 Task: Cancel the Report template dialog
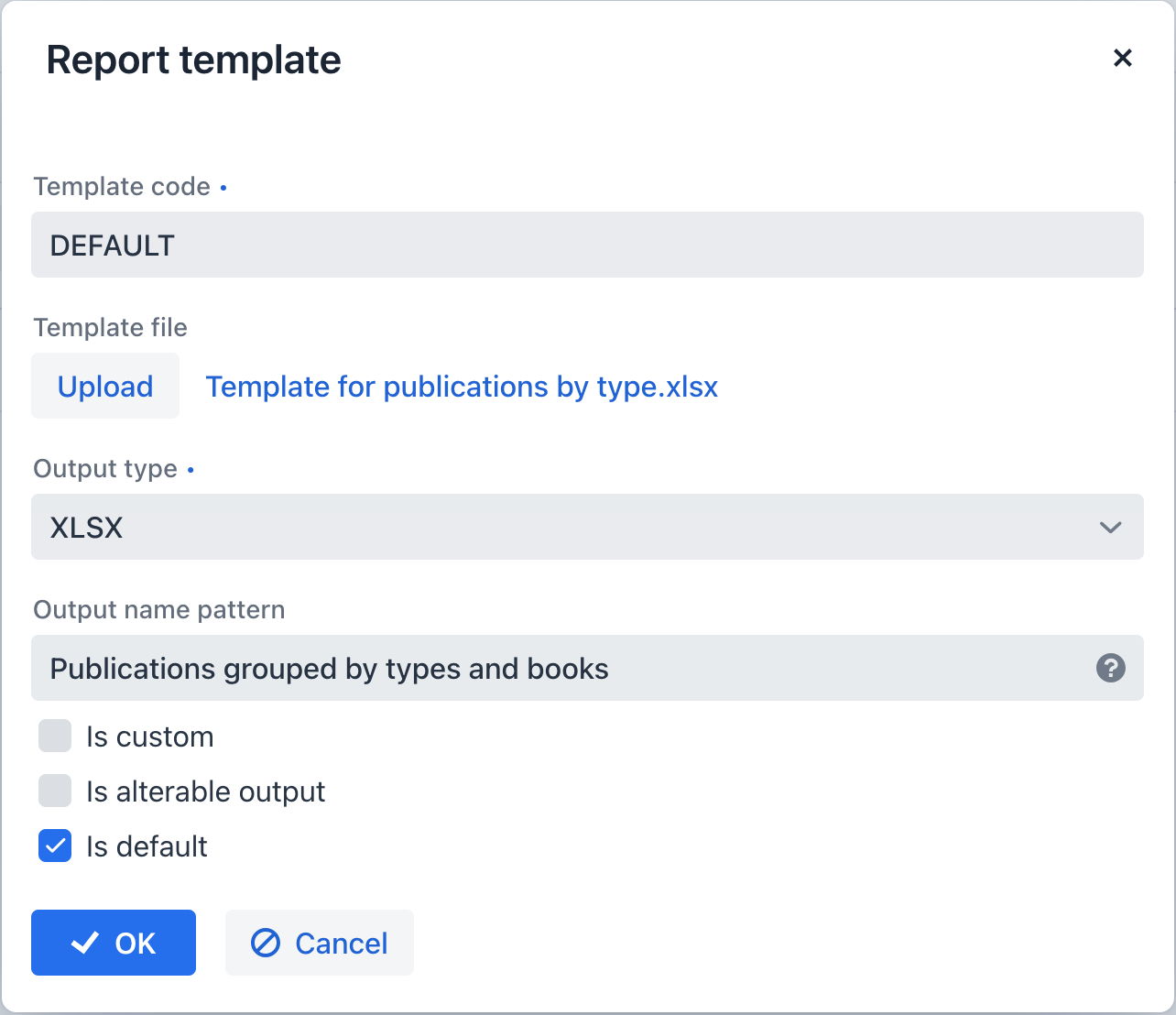coord(319,943)
